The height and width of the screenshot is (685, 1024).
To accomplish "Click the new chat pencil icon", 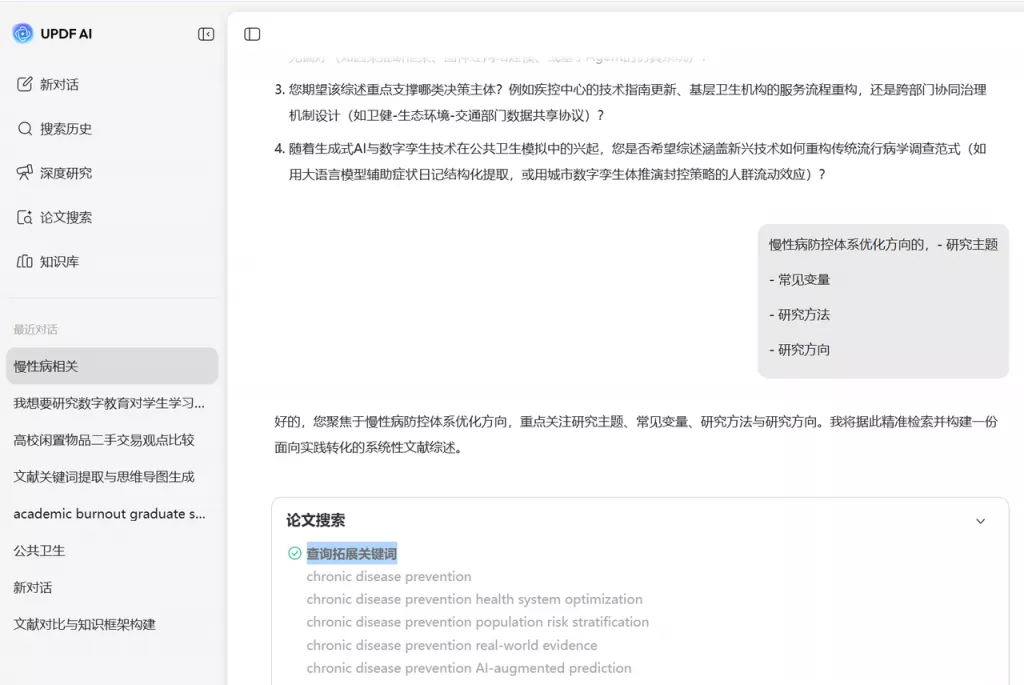I will pyautogui.click(x=25, y=85).
